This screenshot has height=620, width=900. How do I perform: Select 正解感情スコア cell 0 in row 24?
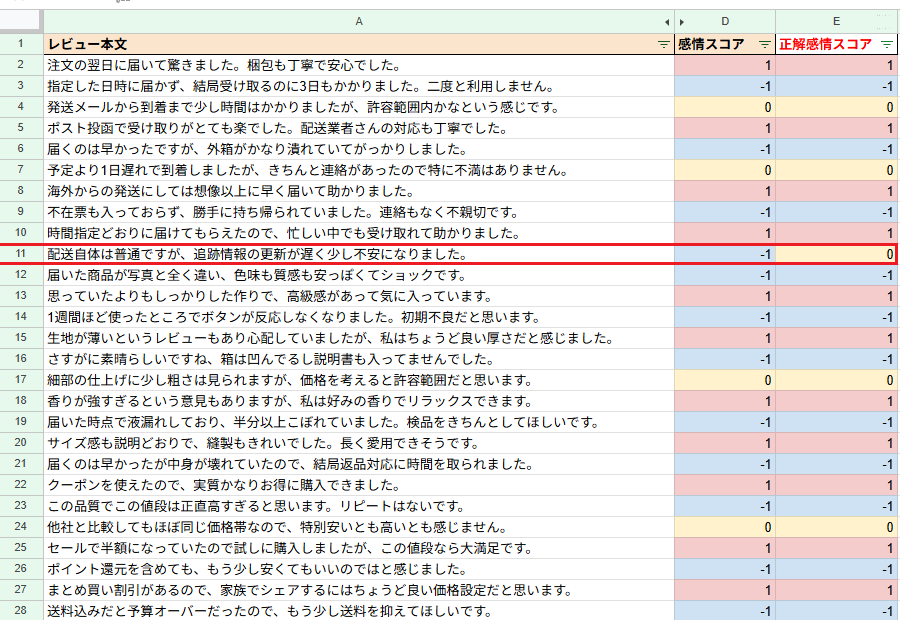pos(836,527)
